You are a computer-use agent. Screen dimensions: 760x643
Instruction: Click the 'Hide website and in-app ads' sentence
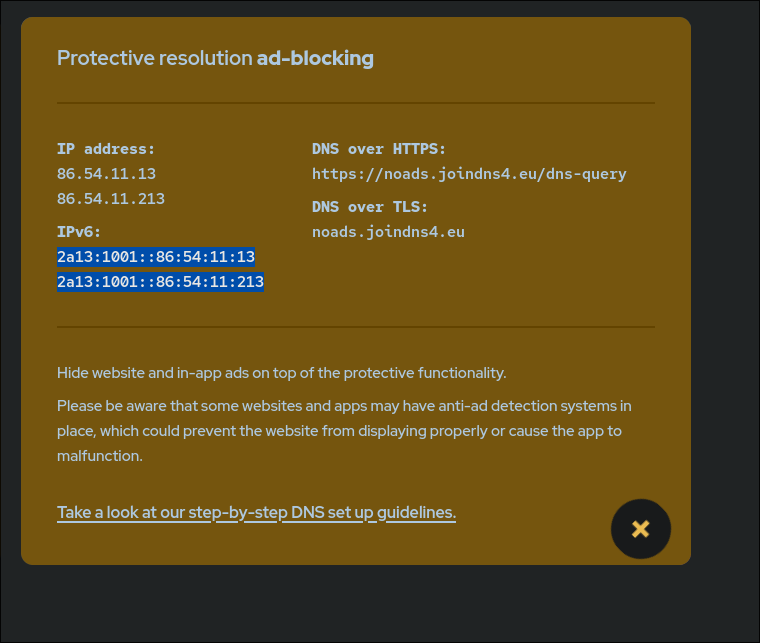point(282,373)
